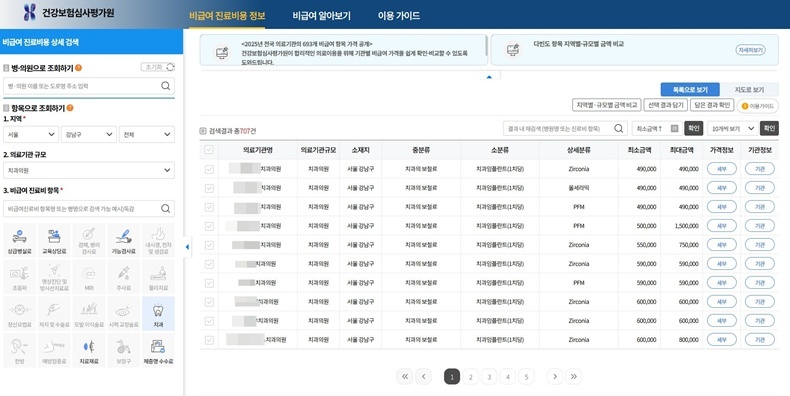
Task: Collapse the left search panel arrow
Action: [187, 247]
